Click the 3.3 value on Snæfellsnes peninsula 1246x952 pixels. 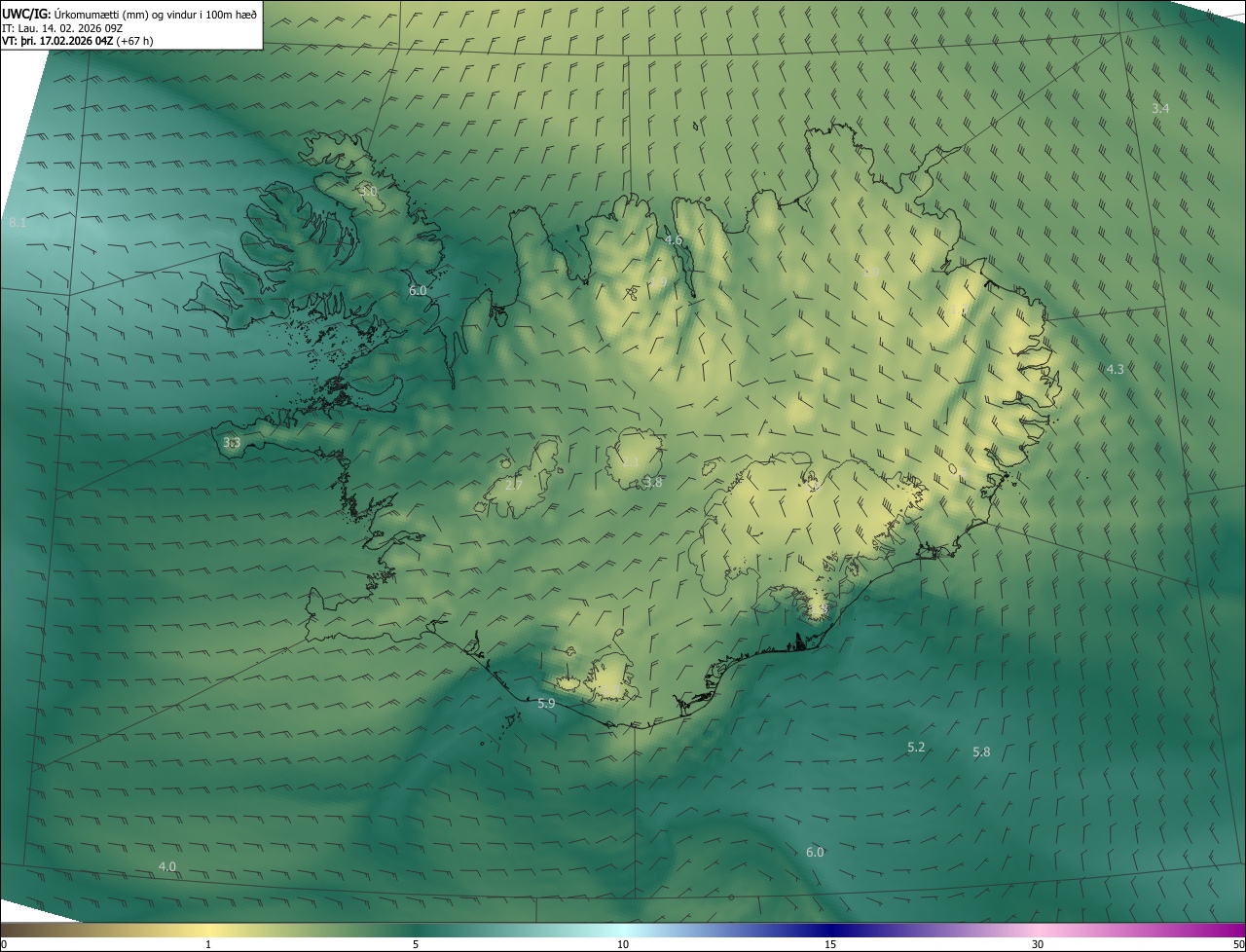click(x=232, y=442)
